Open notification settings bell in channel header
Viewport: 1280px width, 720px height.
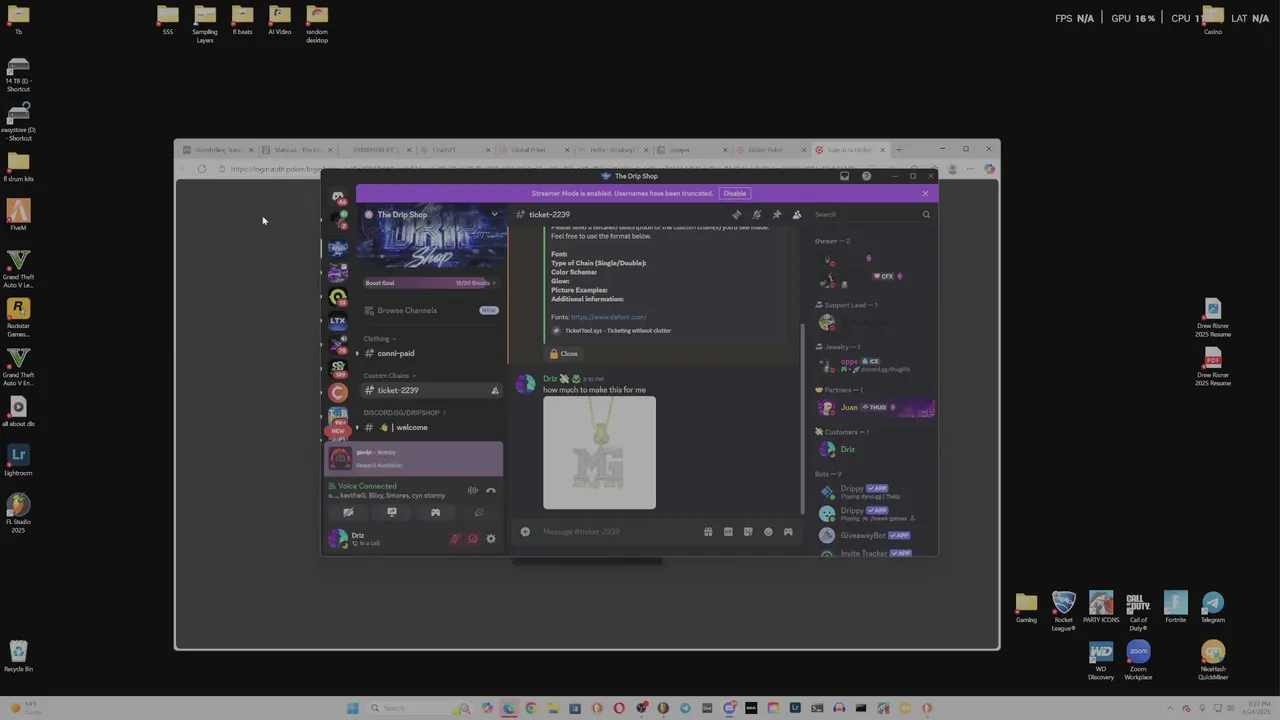coord(757,214)
